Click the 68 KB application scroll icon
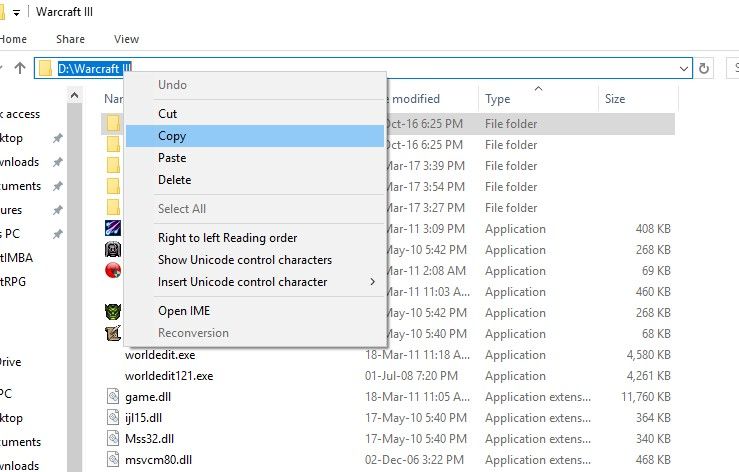 pos(113,333)
